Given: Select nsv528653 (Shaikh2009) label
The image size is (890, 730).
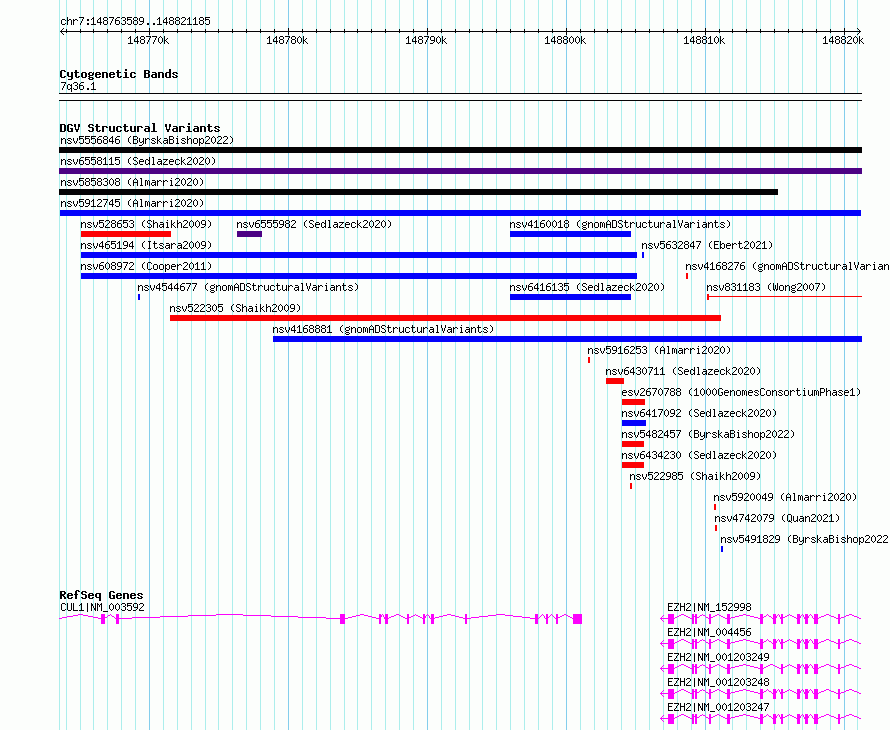Looking at the screenshot, I should point(146,224).
